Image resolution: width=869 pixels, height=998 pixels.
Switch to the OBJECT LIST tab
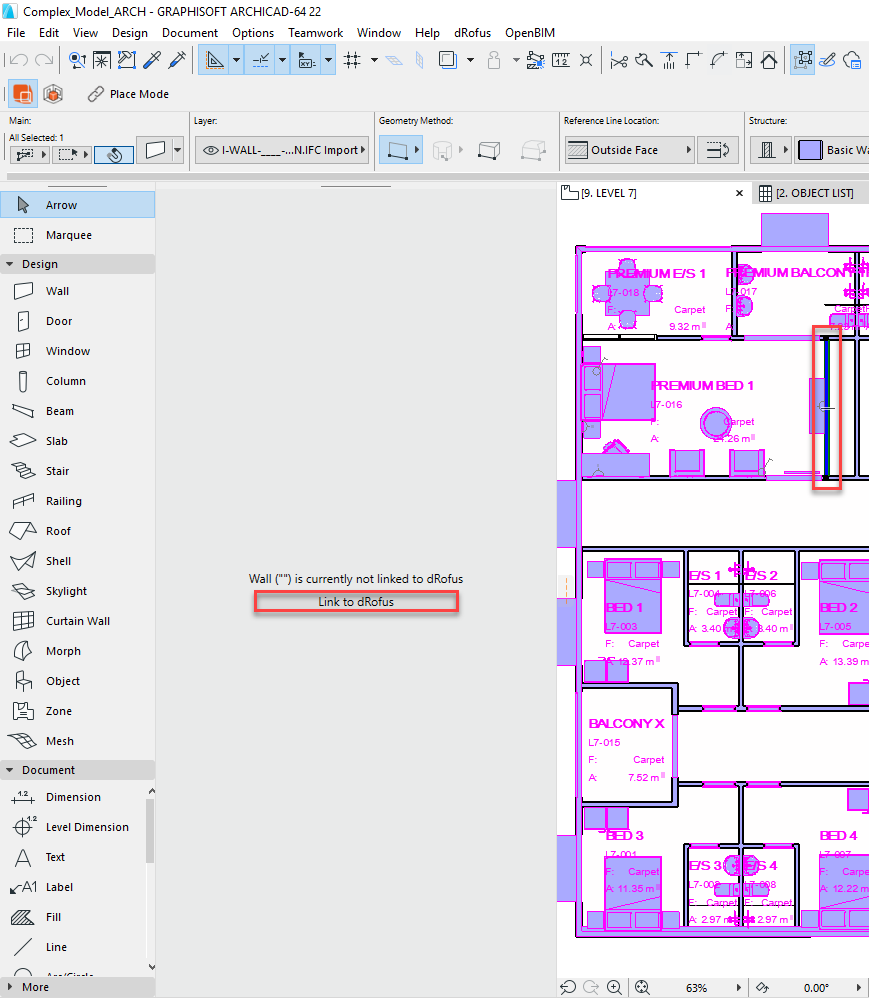pyautogui.click(x=806, y=193)
